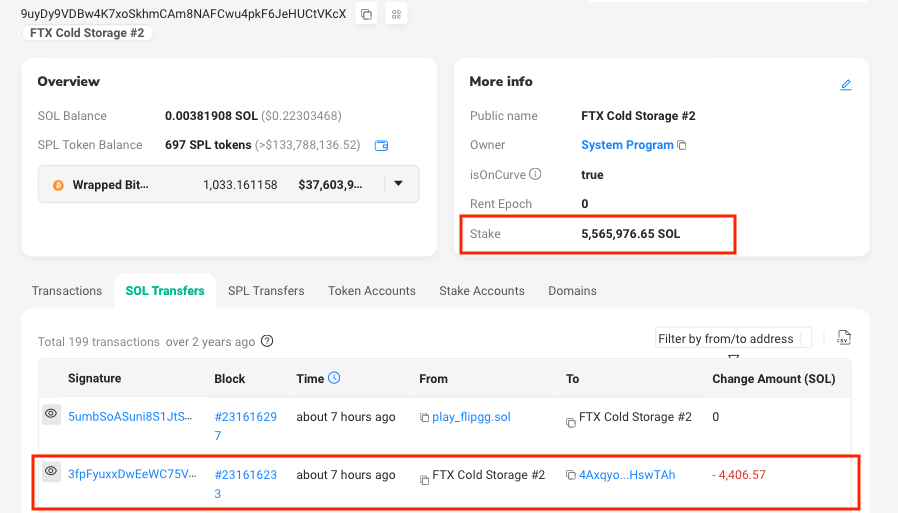This screenshot has height=513, width=898.
Task: Click the Wrapped Bitcoin token icon
Action: 58,185
